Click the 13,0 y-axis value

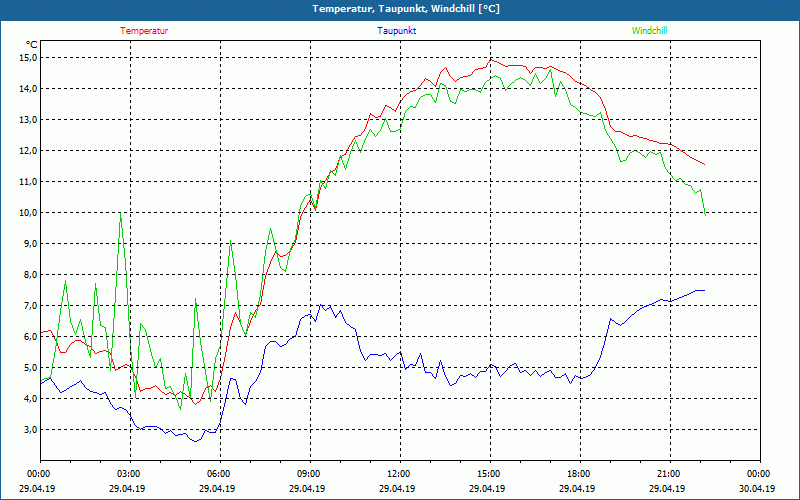(29, 119)
